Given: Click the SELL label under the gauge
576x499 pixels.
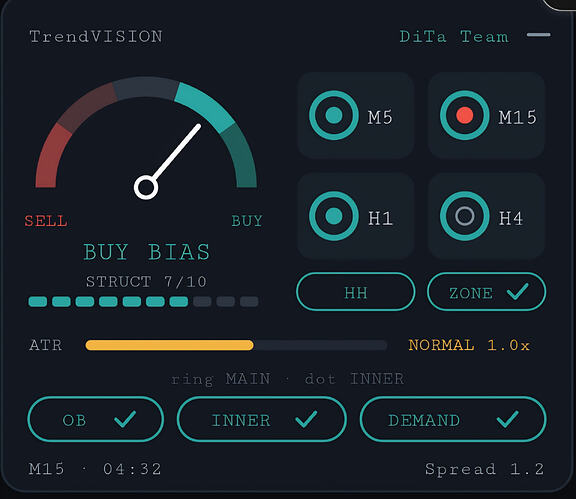Looking at the screenshot, I should click(46, 221).
